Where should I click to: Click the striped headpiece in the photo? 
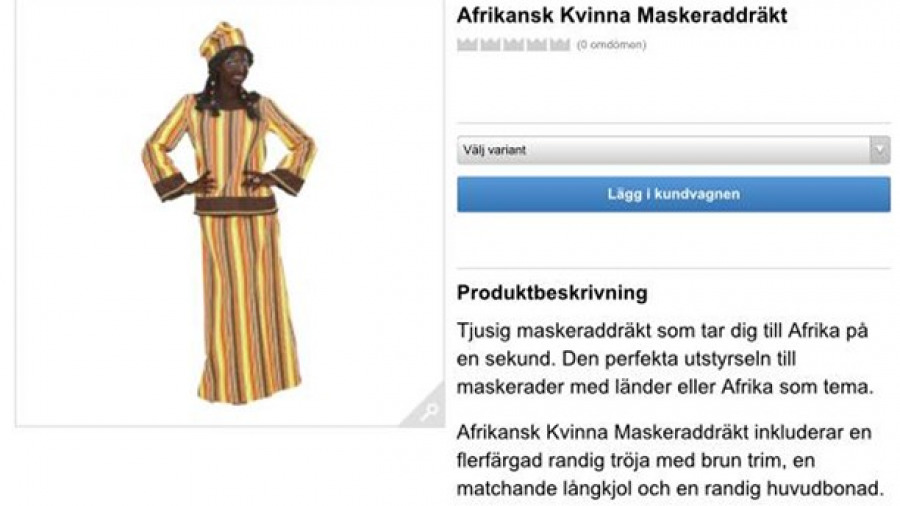(224, 38)
